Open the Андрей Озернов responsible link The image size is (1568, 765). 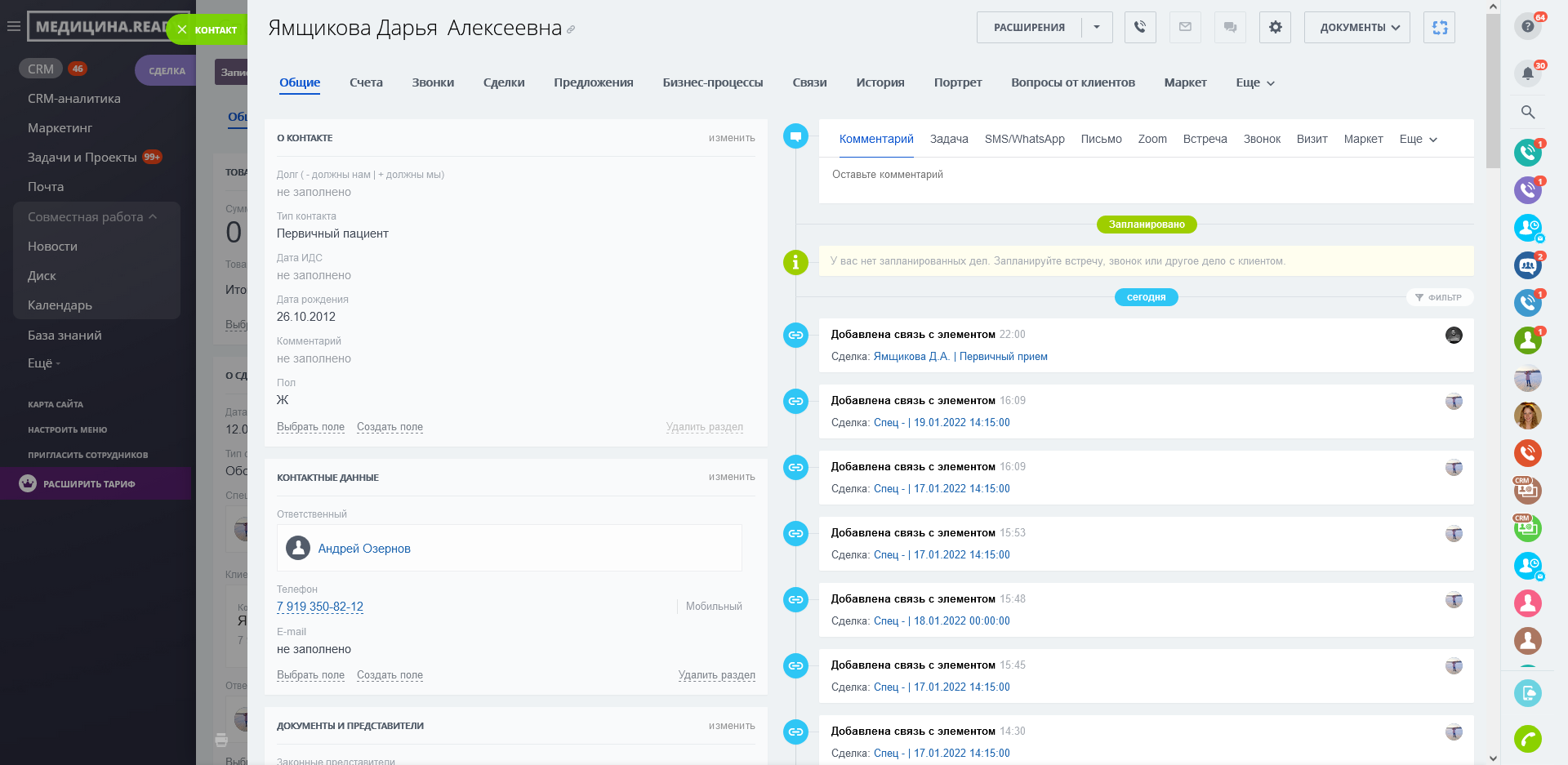pyautogui.click(x=364, y=549)
